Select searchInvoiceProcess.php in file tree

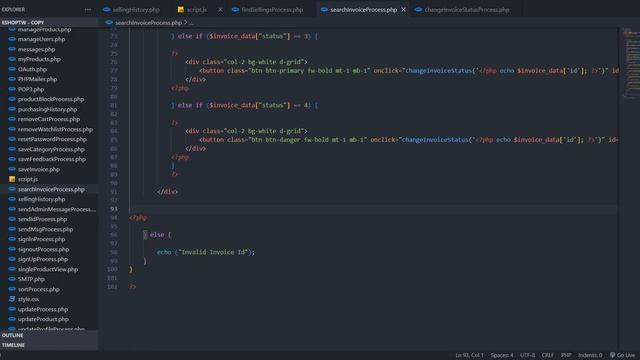[51, 189]
